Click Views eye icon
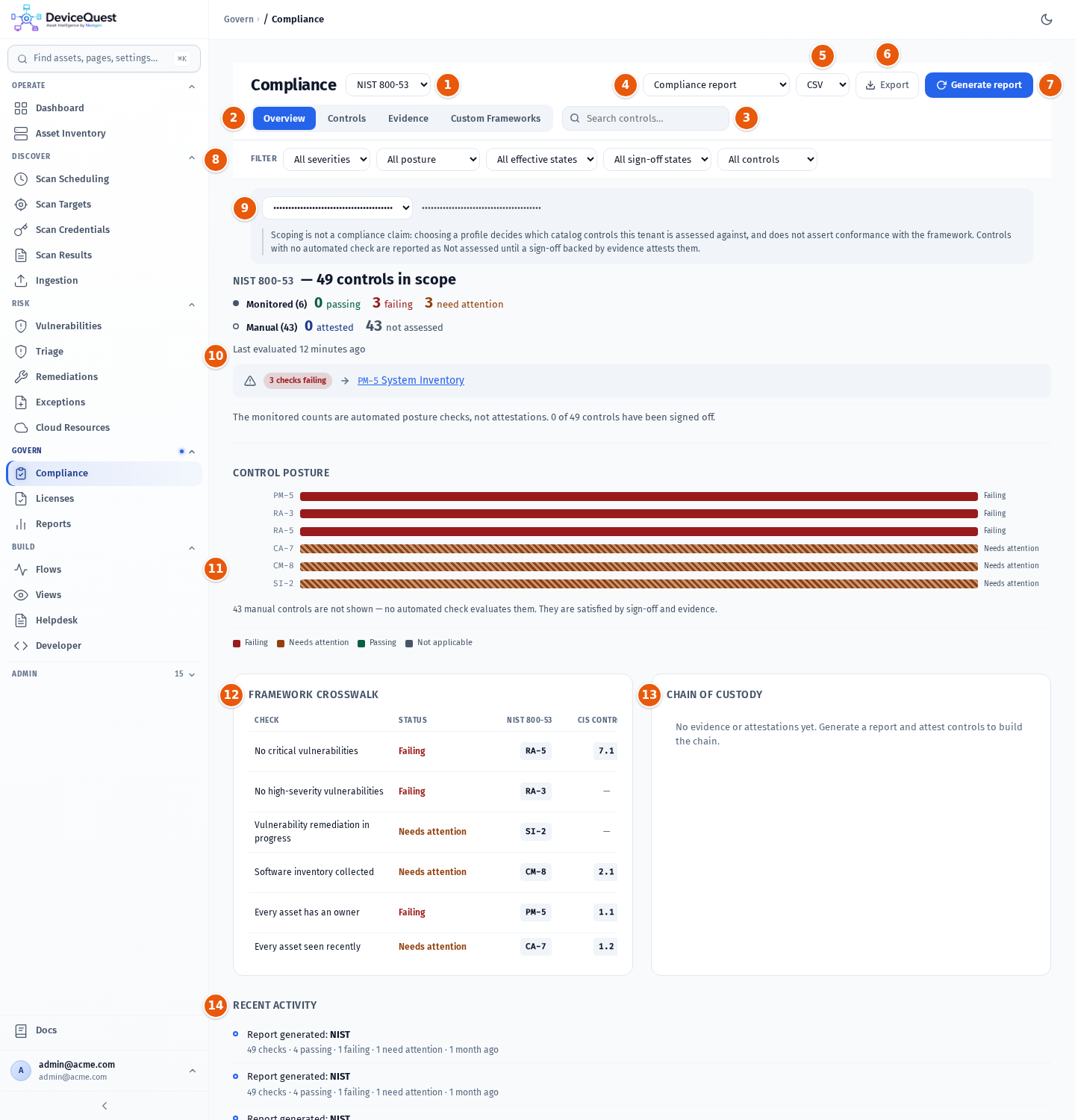The width and height of the screenshot is (1075, 1120). pos(21,595)
